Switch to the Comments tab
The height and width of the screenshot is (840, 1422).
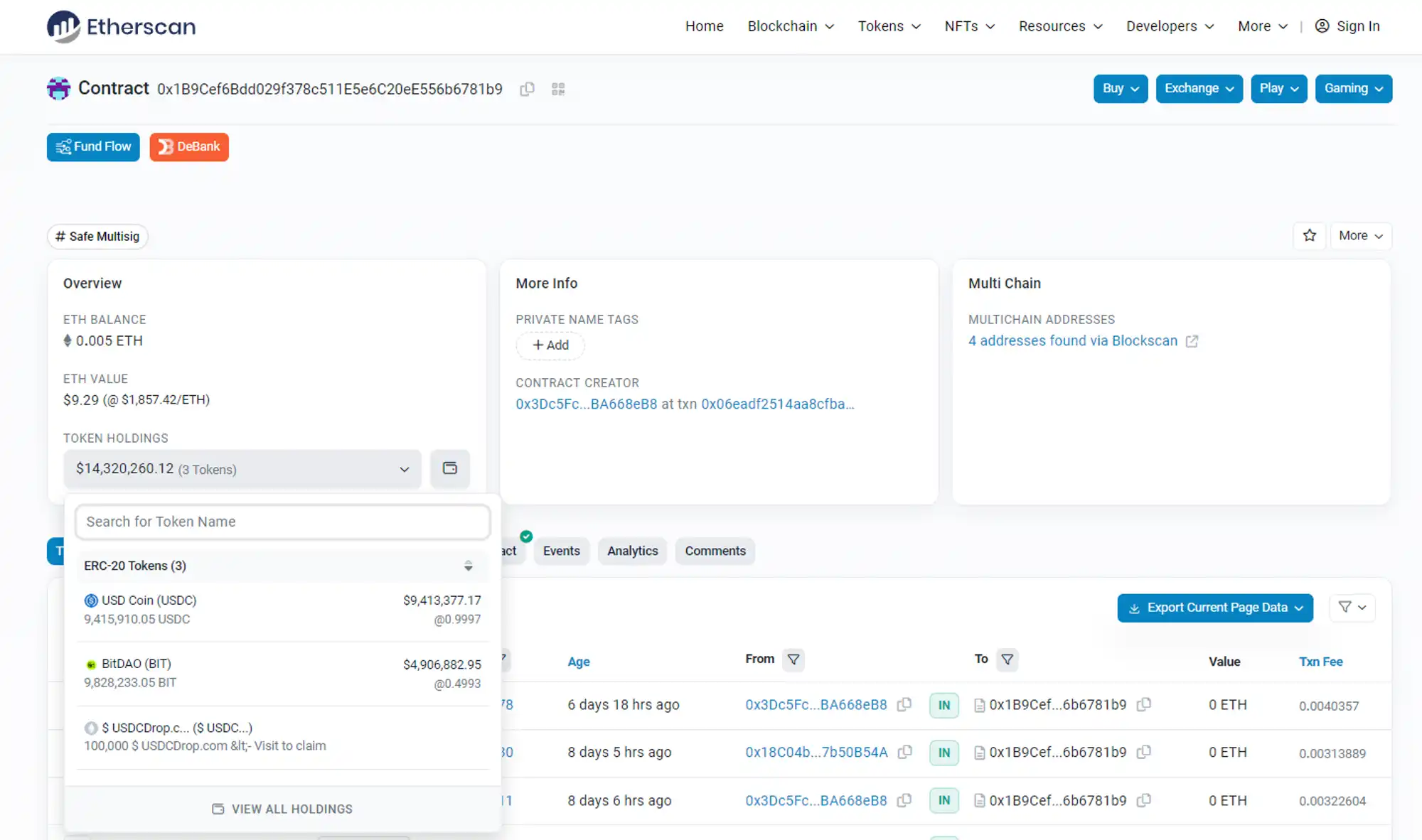(715, 551)
